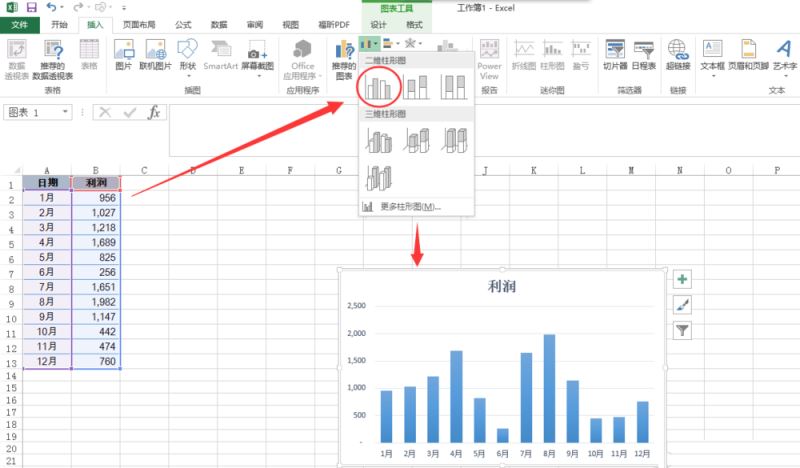This screenshot has height=468, width=800.
Task: Select the 3-D 100% stacked column option
Action: pyautogui.click(x=454, y=141)
